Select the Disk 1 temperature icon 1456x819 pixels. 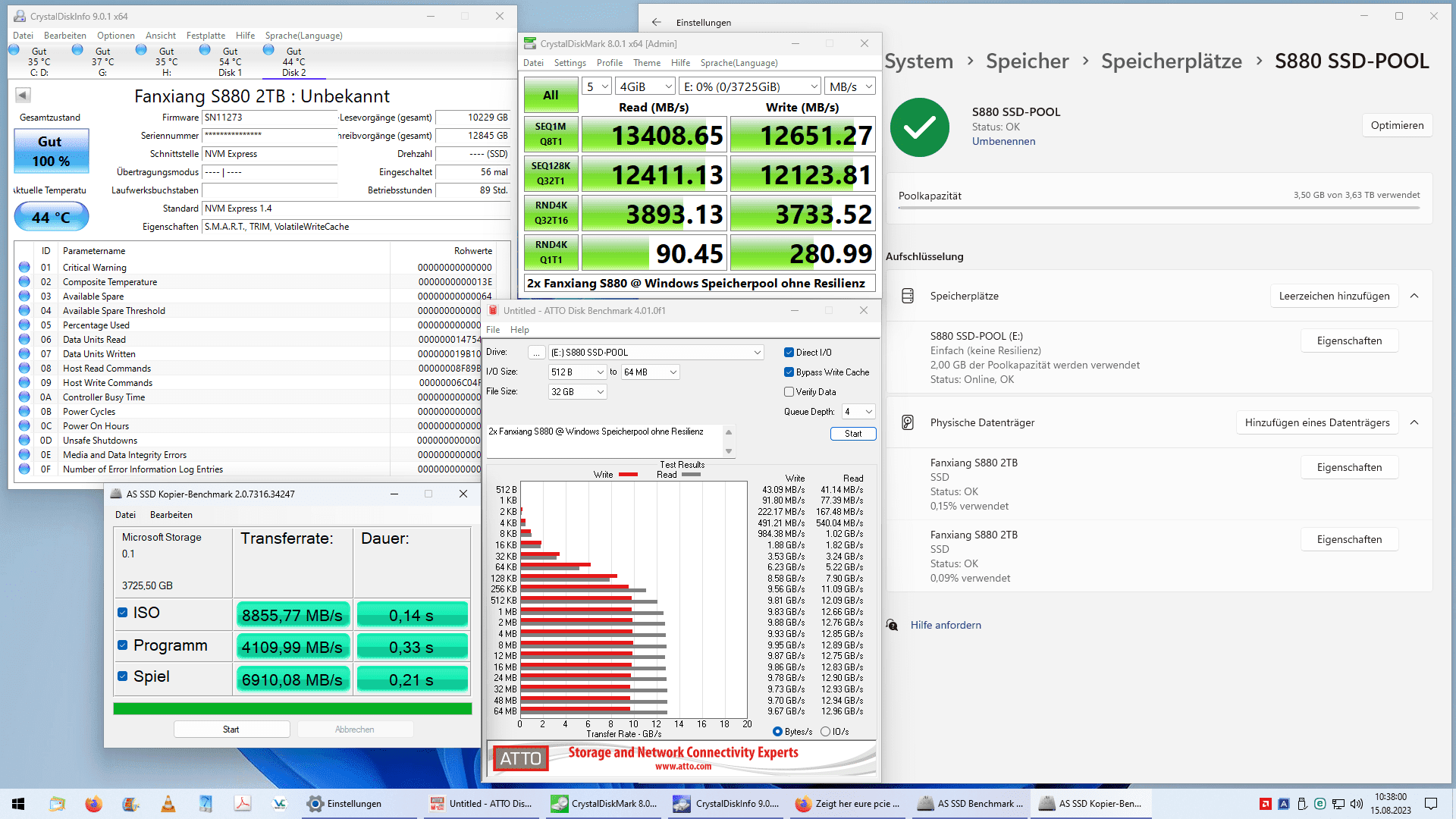click(x=205, y=50)
